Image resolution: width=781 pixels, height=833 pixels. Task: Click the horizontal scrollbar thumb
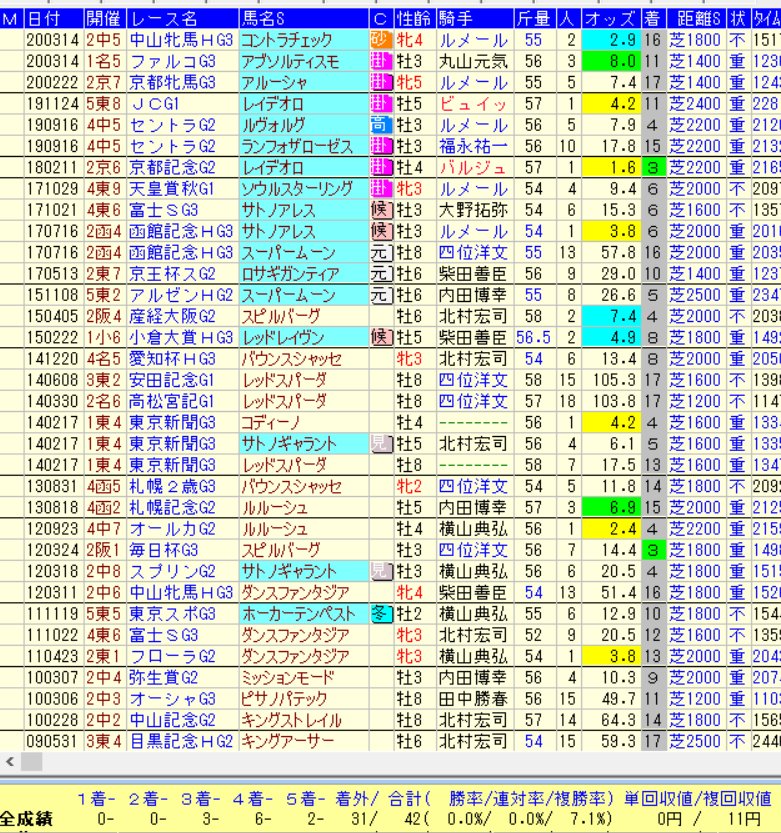(x=31, y=762)
